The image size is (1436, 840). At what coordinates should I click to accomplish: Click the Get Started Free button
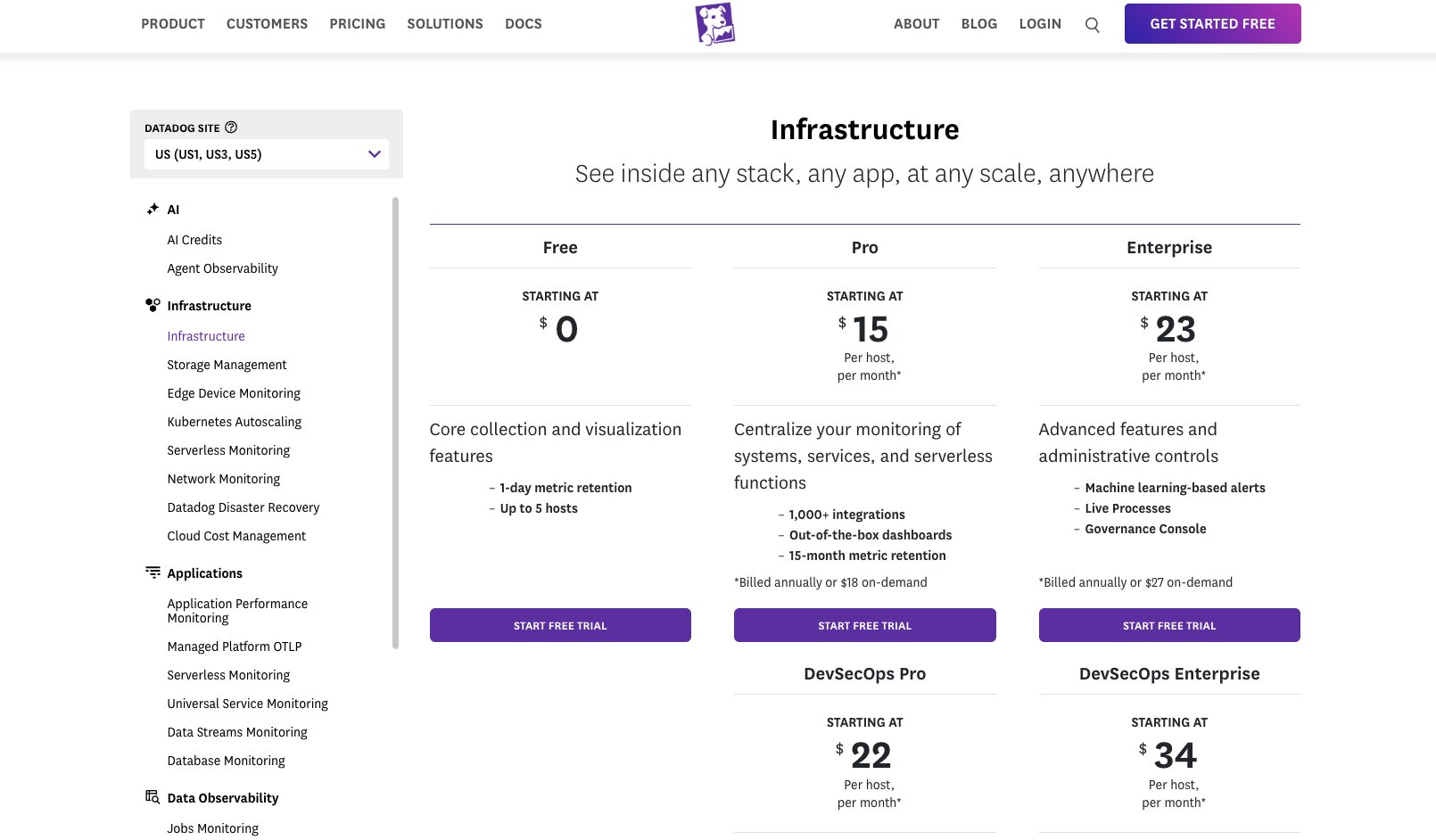click(1212, 24)
